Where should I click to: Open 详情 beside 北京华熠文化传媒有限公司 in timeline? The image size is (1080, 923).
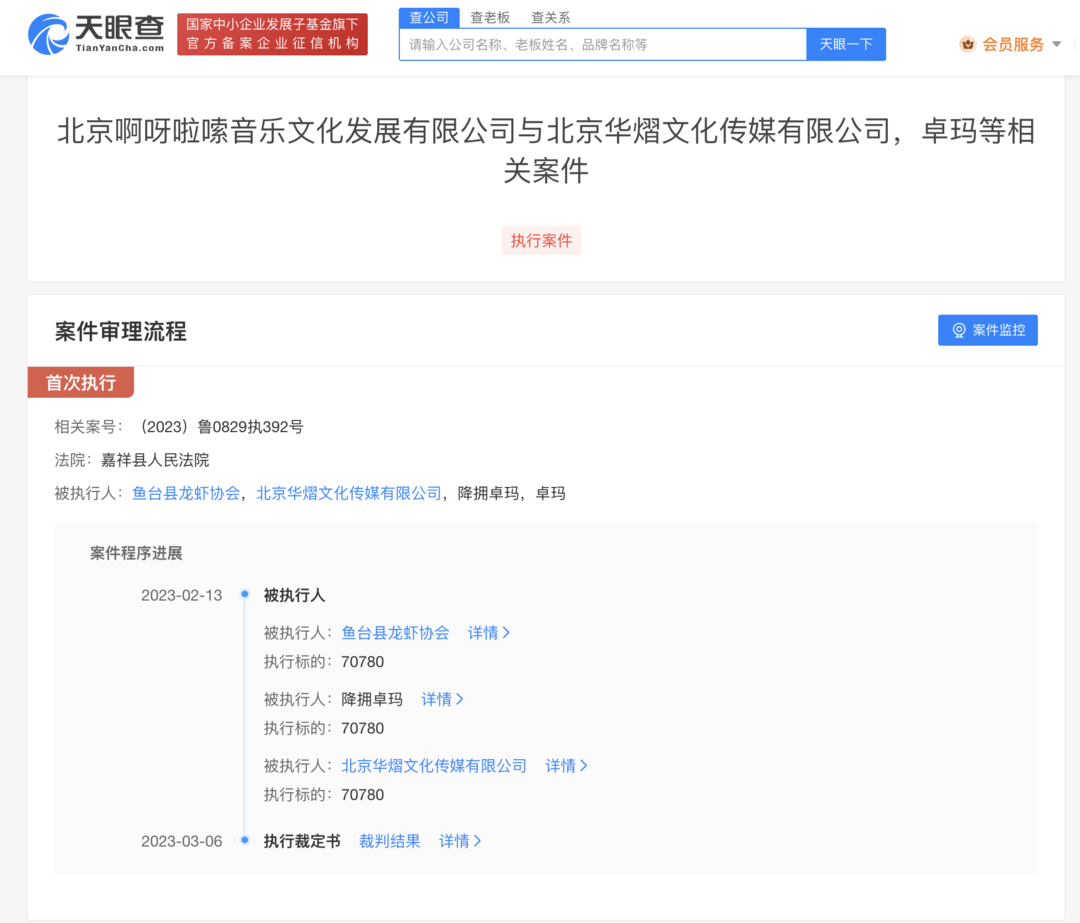[566, 765]
